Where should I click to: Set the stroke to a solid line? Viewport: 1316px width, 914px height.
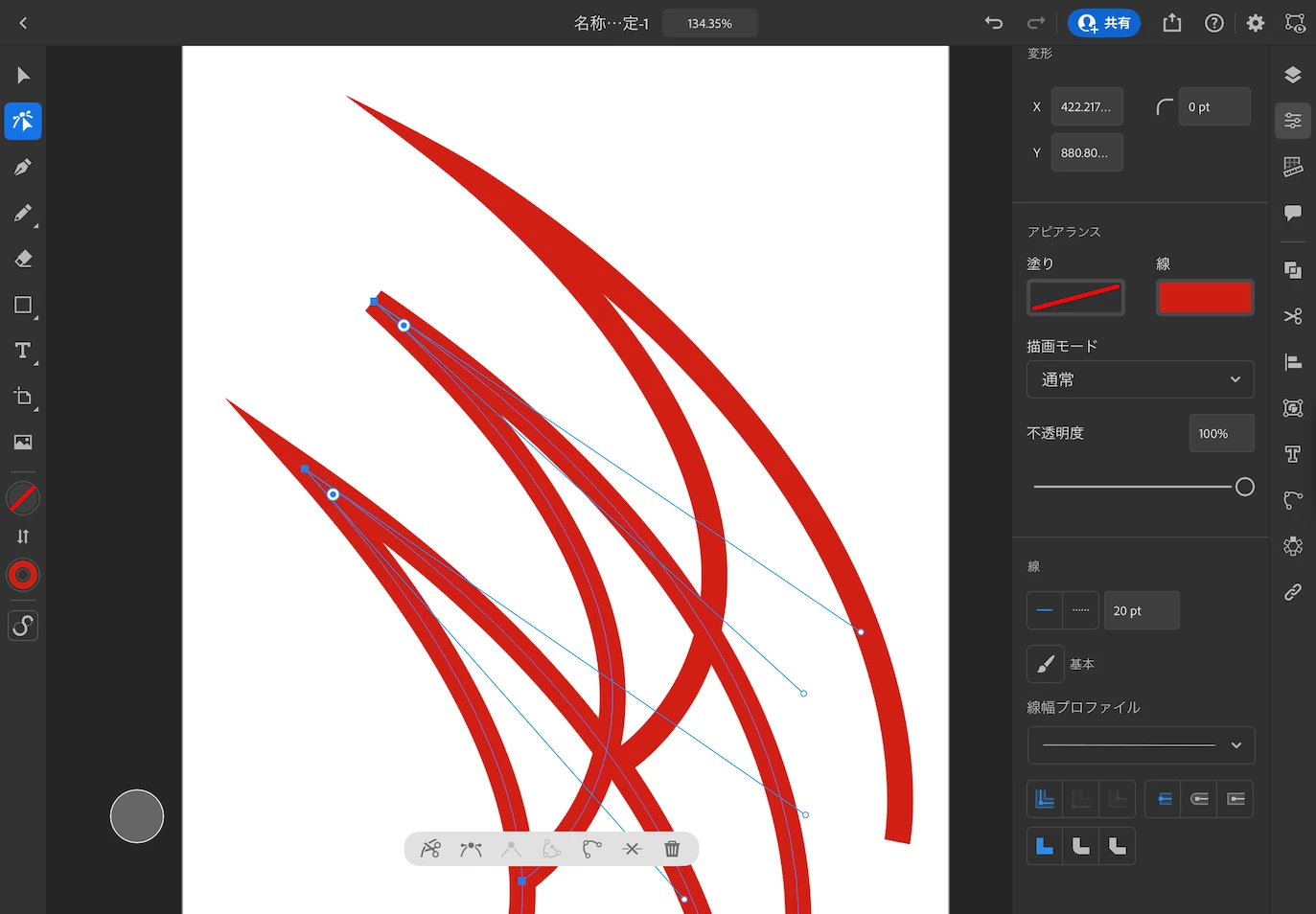(1045, 610)
